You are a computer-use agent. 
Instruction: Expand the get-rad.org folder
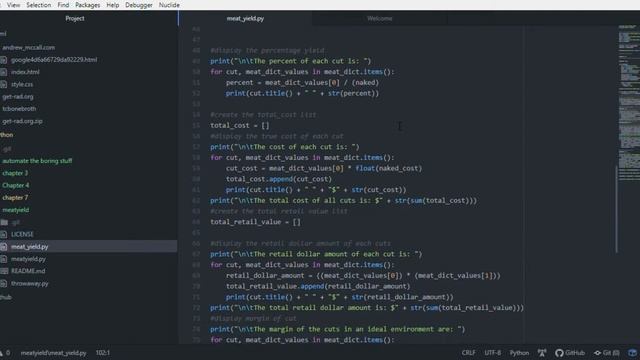pyautogui.click(x=18, y=97)
